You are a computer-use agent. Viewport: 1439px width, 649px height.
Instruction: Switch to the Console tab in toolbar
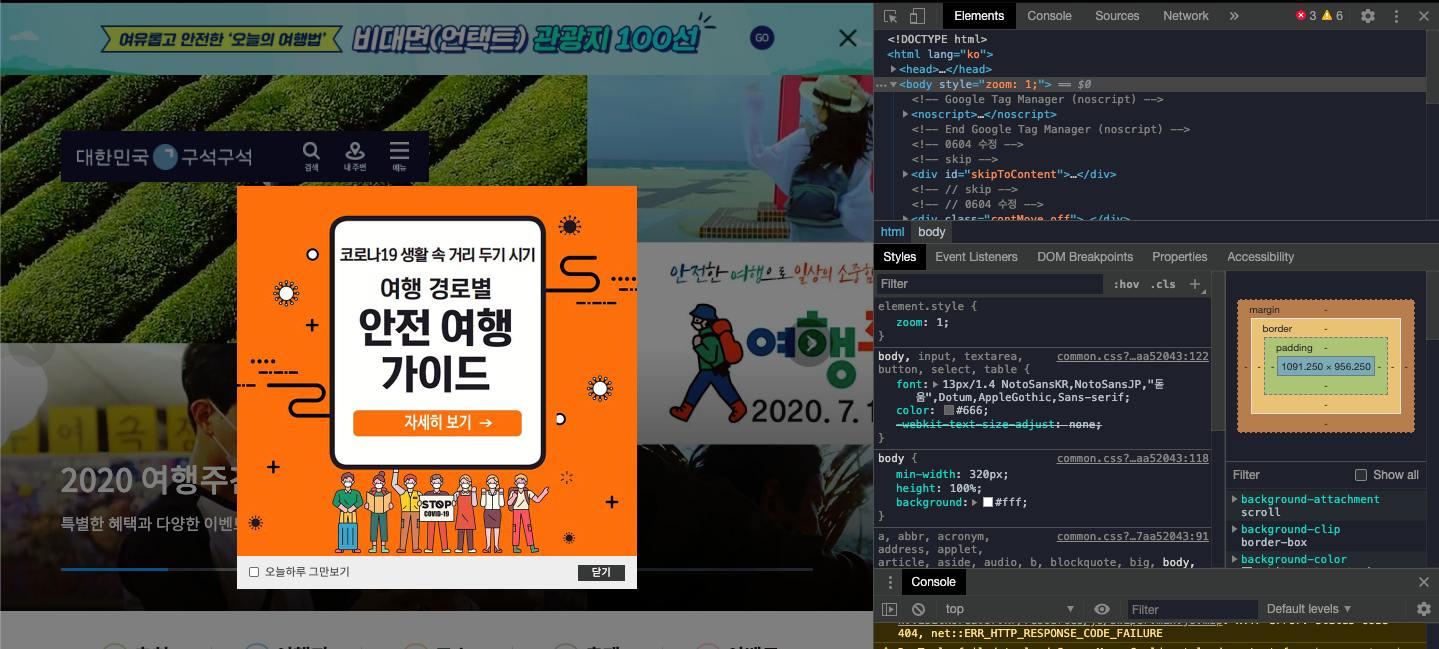click(x=1049, y=16)
